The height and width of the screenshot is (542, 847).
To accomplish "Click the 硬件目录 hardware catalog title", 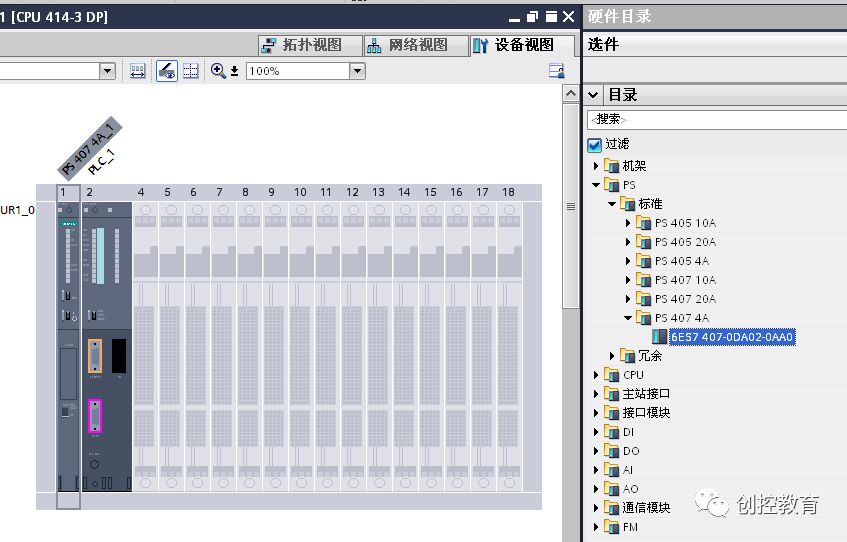I will click(619, 17).
